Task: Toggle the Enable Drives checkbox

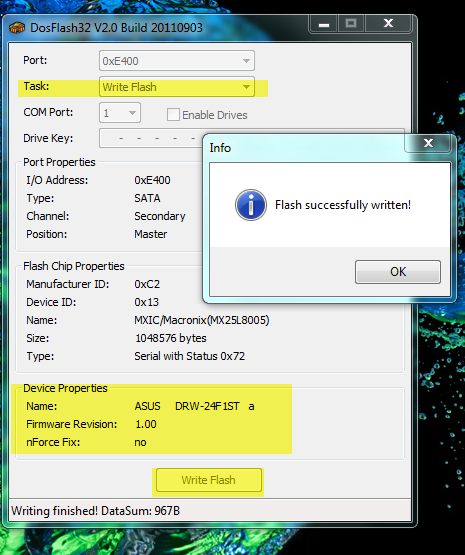Action: point(173,115)
